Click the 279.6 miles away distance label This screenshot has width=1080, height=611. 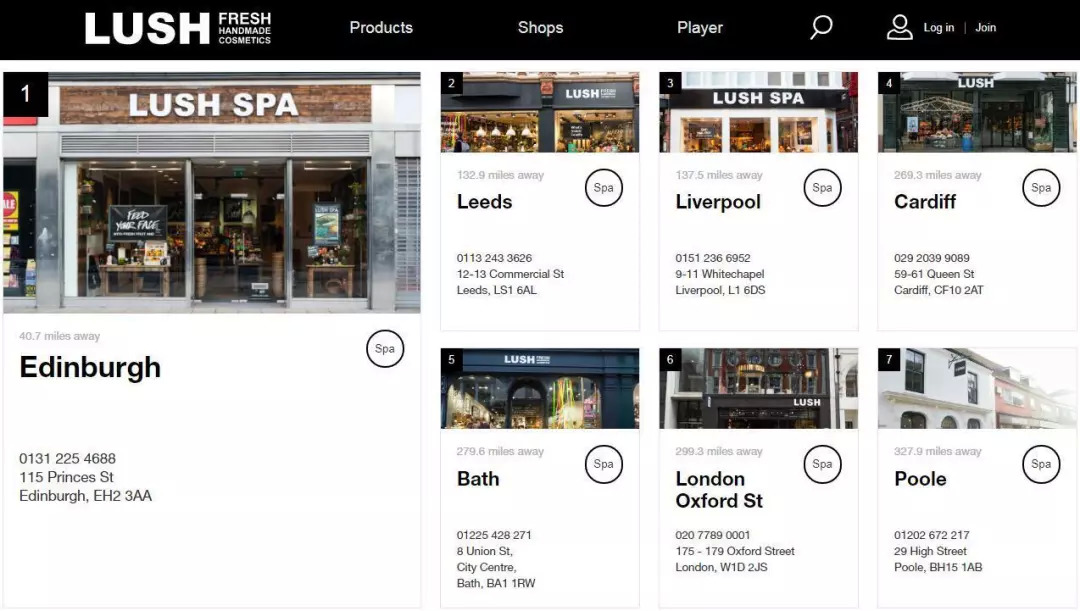[501, 452]
